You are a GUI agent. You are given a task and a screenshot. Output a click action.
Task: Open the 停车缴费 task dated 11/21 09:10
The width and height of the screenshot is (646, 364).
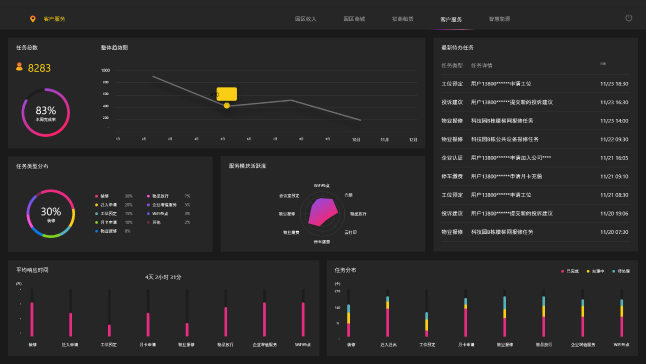point(535,176)
